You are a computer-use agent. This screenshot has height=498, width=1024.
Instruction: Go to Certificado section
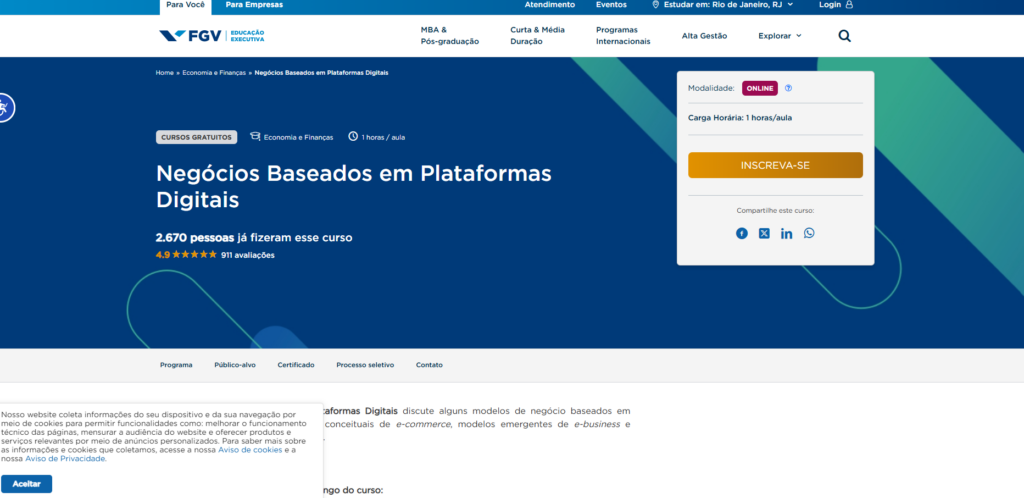[296, 365]
